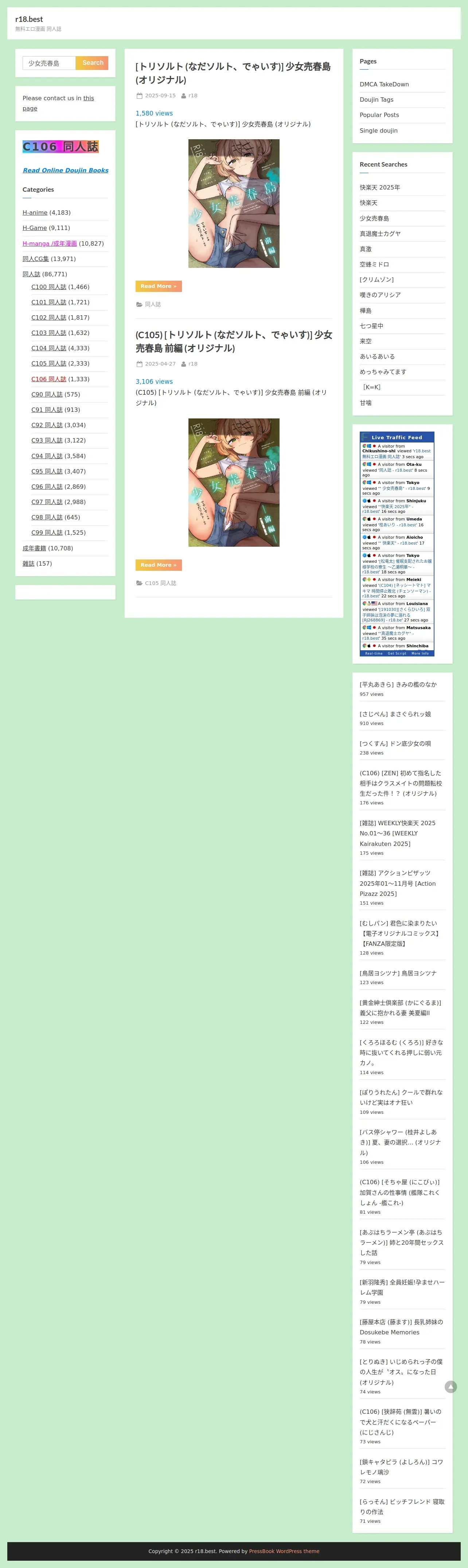The width and height of the screenshot is (468, 1568).
Task: Click More Info in traffic feed footer
Action: click(420, 653)
